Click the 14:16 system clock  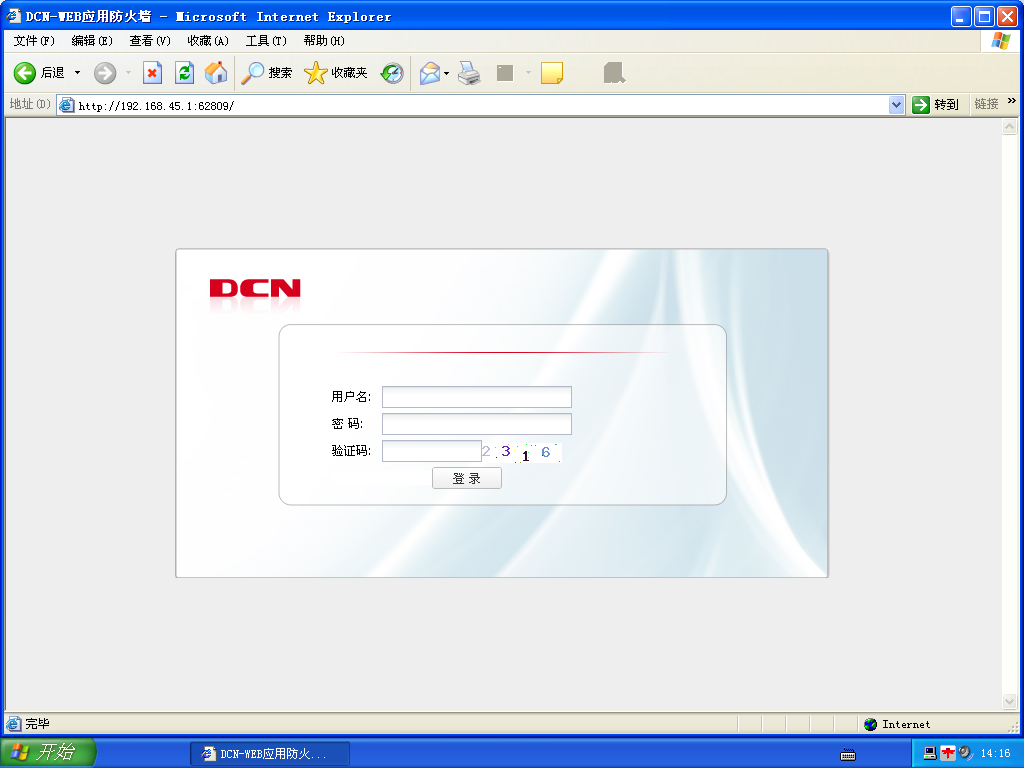pos(995,753)
